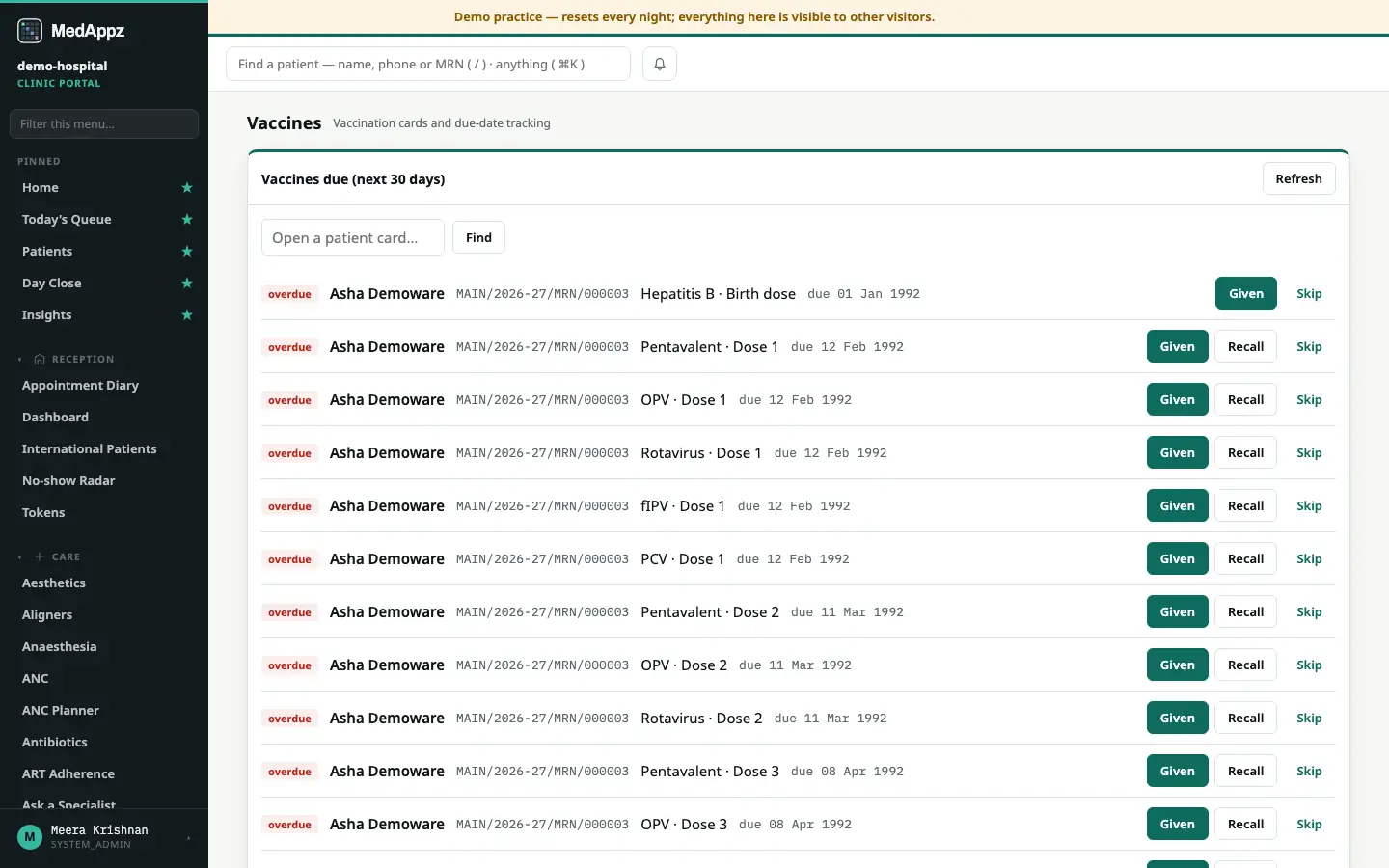
Task: Skip PCV Dose 1
Action: pos(1309,559)
